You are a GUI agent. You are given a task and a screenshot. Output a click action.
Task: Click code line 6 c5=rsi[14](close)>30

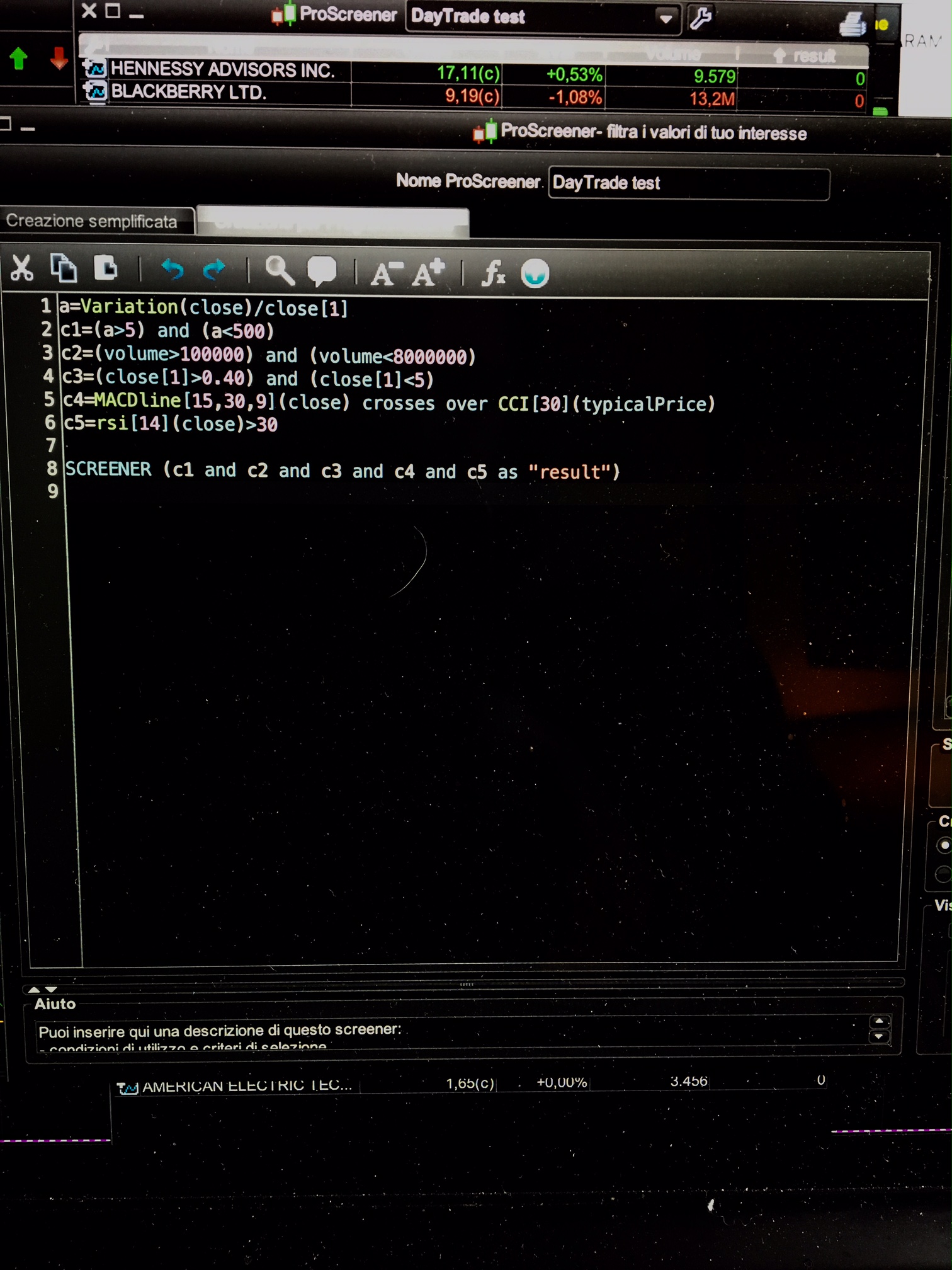coord(171,424)
